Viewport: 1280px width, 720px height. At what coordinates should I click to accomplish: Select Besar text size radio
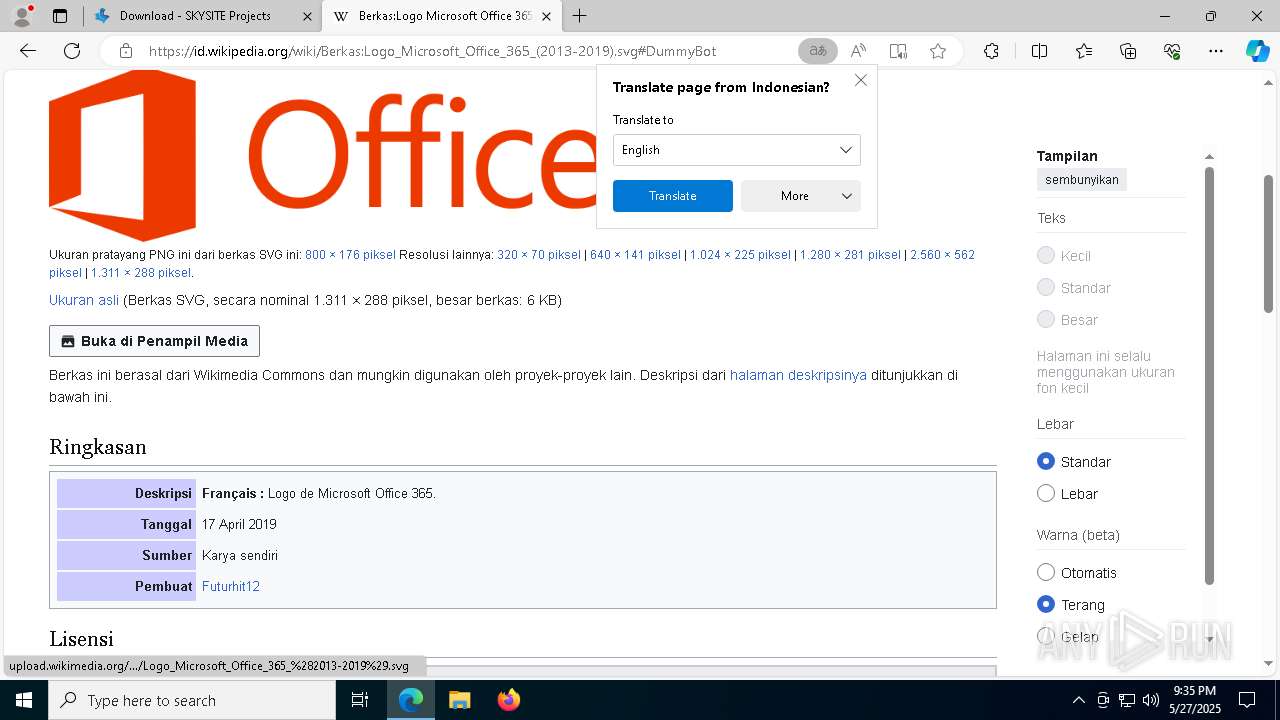[1046, 319]
